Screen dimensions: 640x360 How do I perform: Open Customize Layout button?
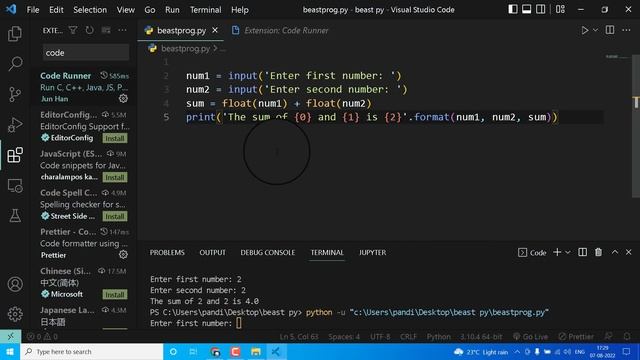tap(560, 9)
